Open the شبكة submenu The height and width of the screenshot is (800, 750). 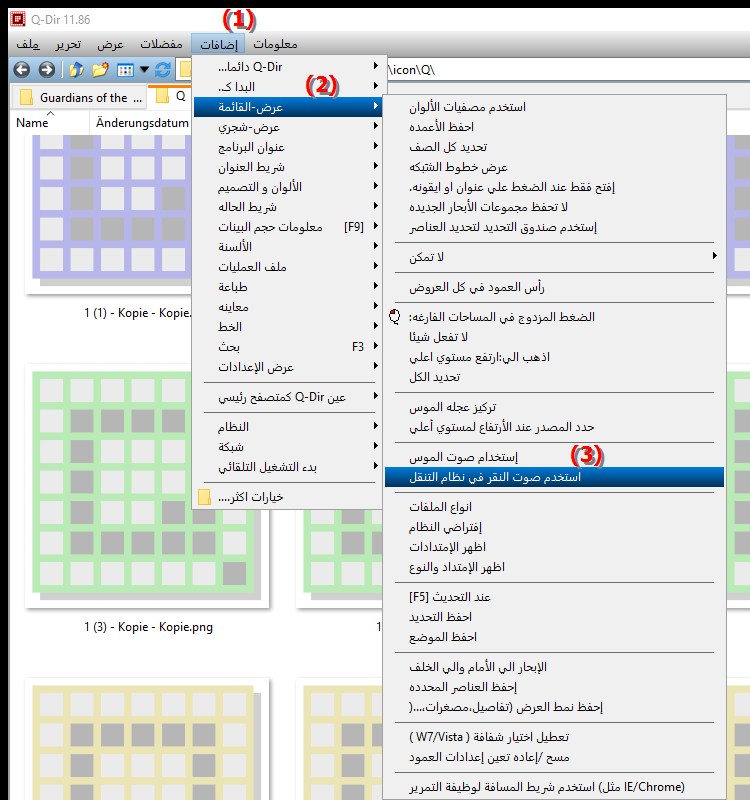tap(288, 446)
